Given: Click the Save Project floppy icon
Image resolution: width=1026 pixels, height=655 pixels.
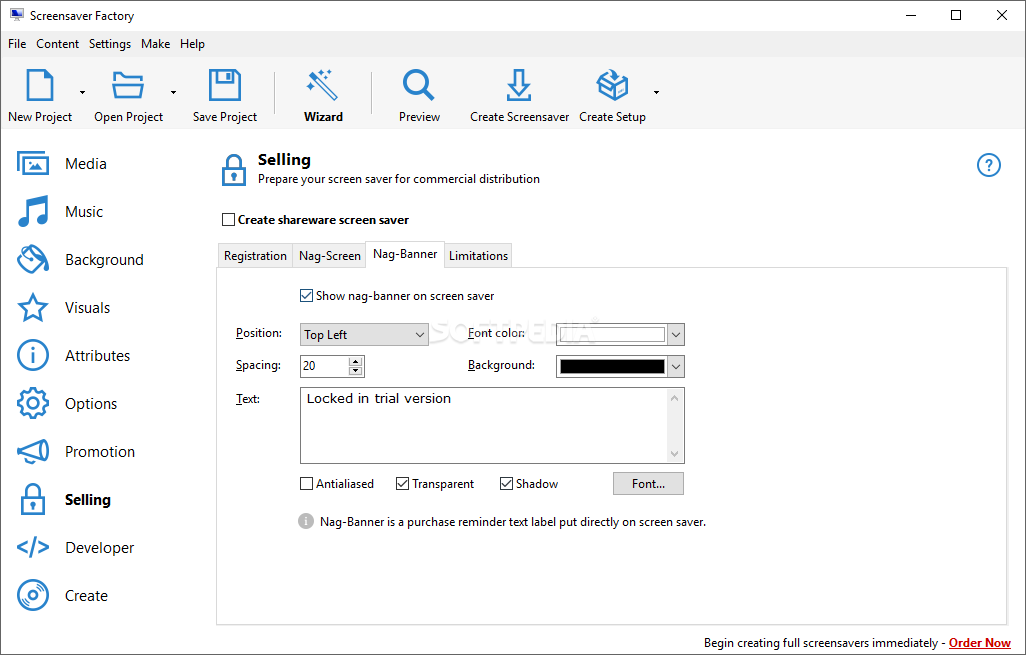Looking at the screenshot, I should pyautogui.click(x=224, y=85).
